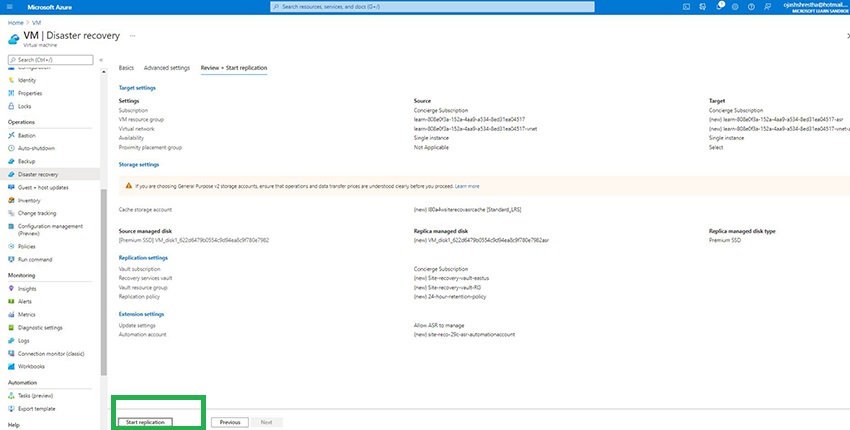Open Inventory icon in sidebar
850x430 pixels.
(12, 200)
